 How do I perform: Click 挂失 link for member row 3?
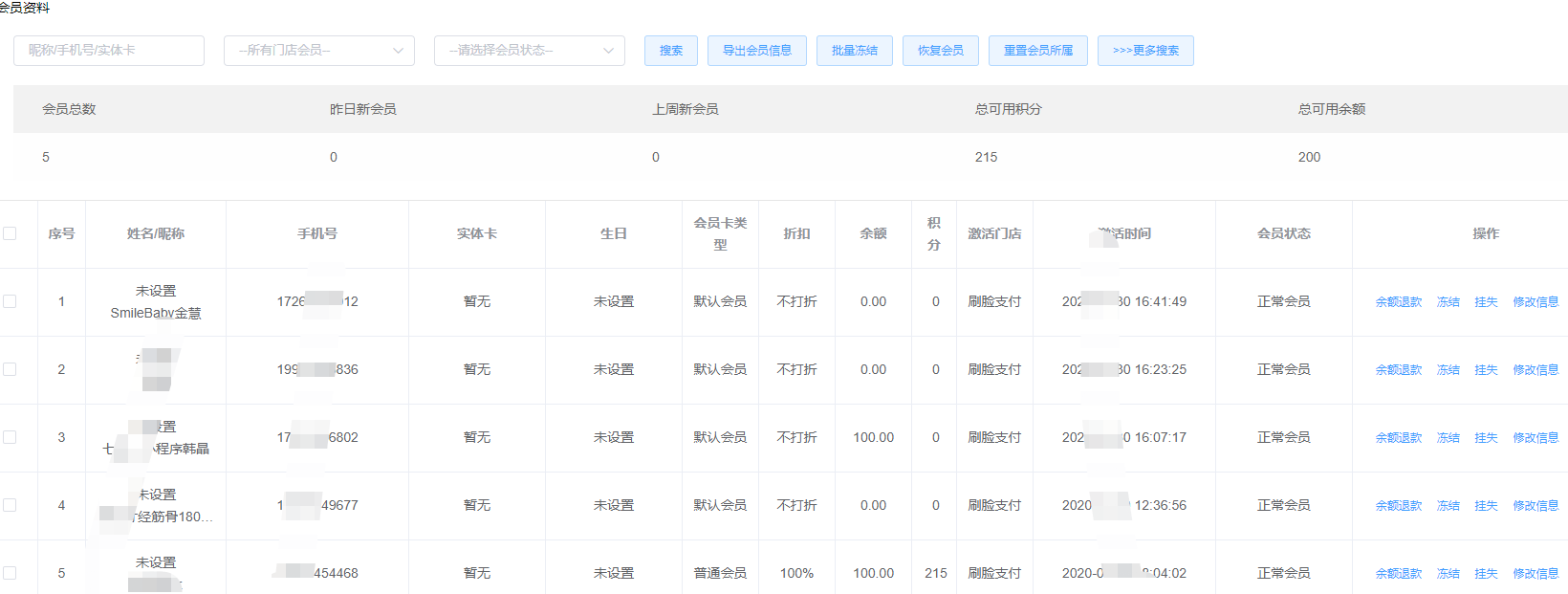(1485, 438)
